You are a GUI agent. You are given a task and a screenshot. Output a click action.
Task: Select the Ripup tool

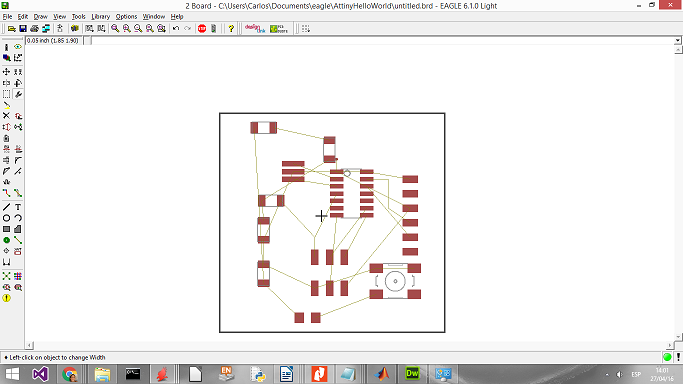tap(18, 193)
